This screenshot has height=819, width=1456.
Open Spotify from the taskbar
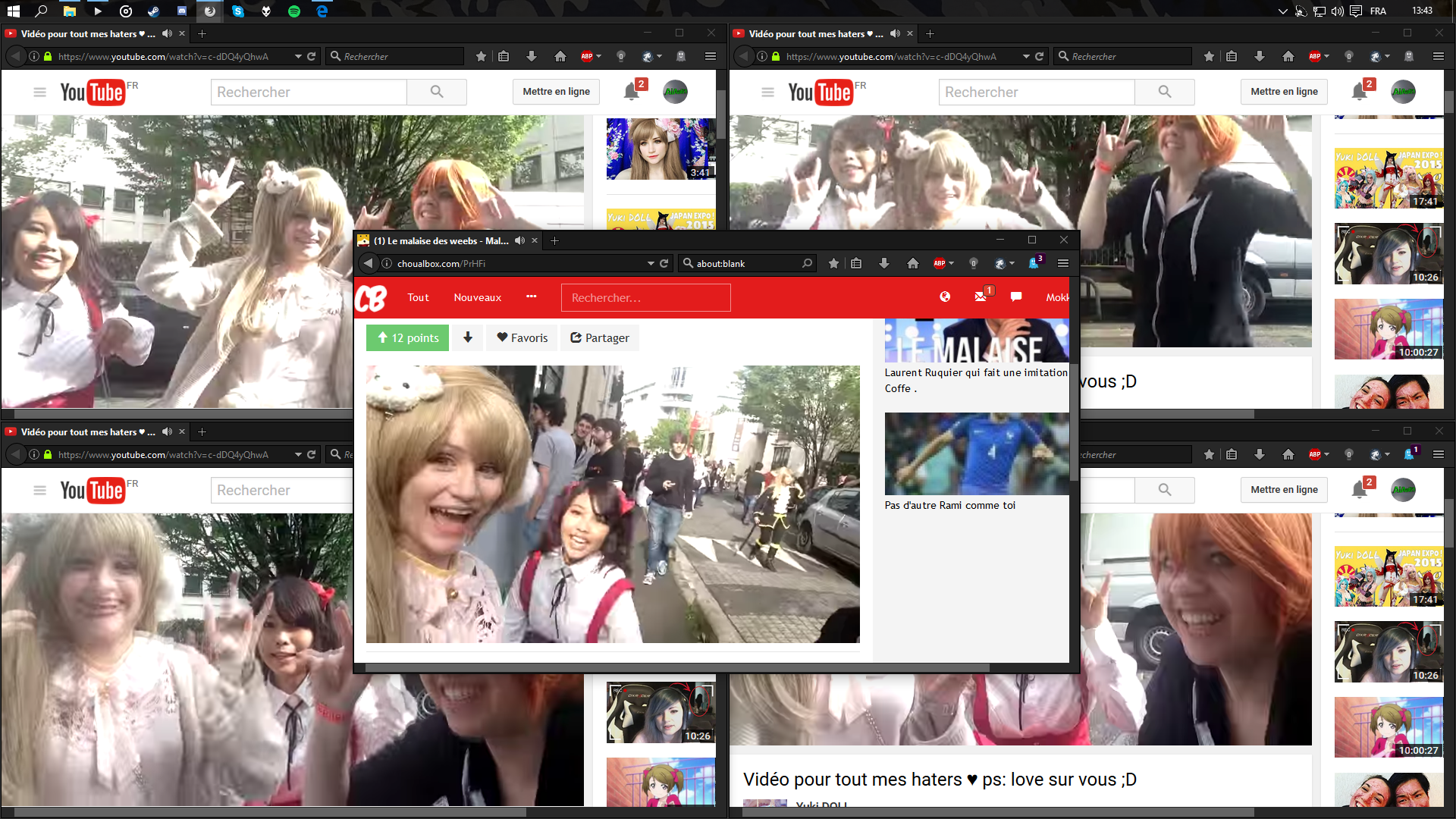pos(294,11)
